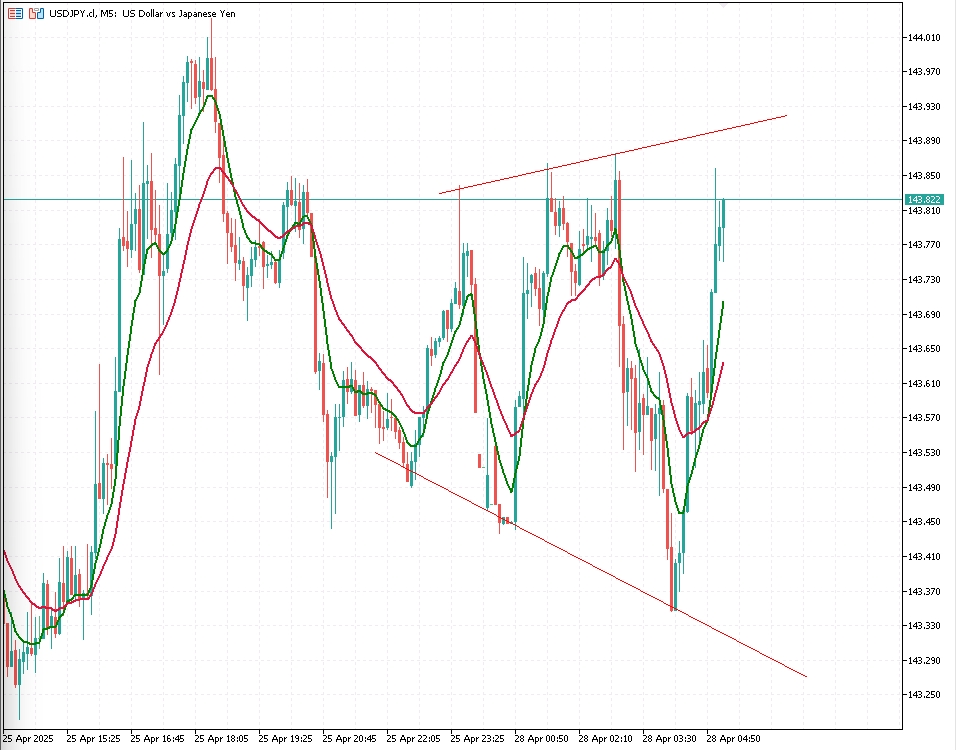Click the 143.970 price axis label

[x=924, y=71]
